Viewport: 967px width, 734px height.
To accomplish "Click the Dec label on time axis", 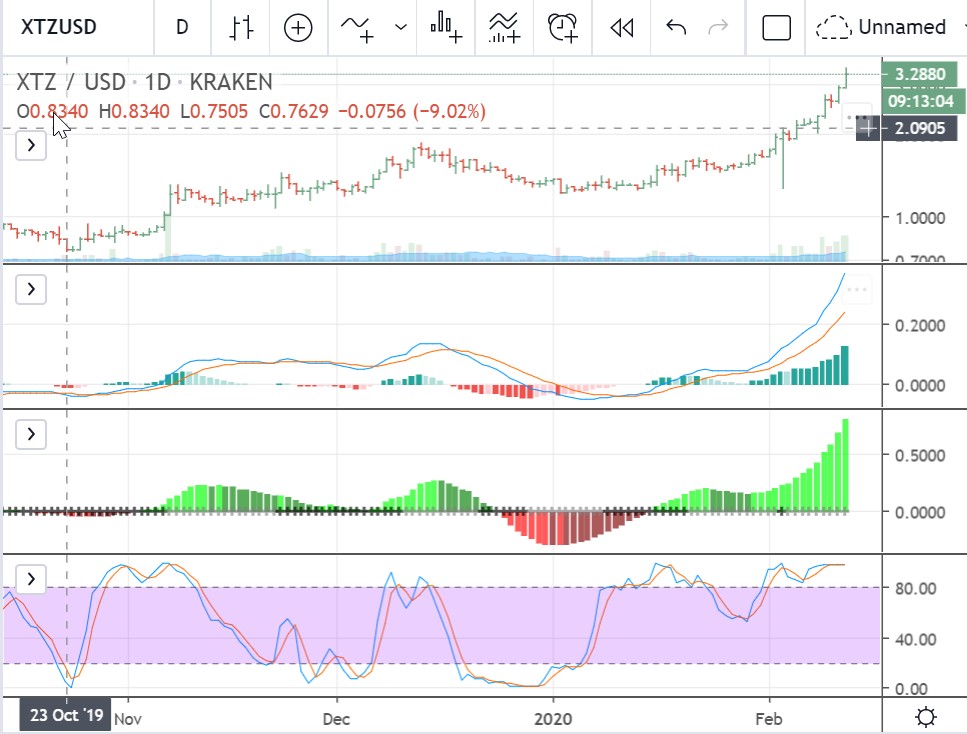I will point(336,719).
